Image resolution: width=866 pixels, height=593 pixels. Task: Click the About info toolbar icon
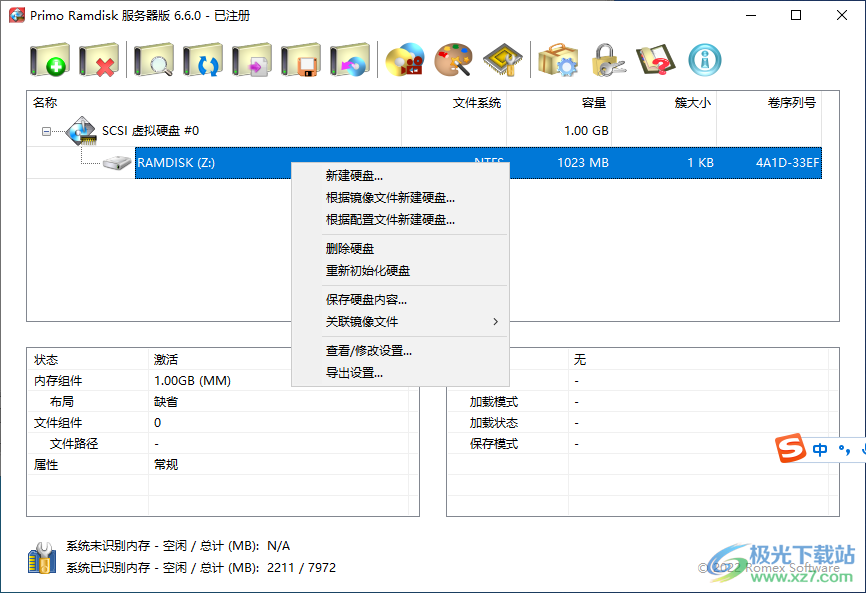[x=704, y=58]
